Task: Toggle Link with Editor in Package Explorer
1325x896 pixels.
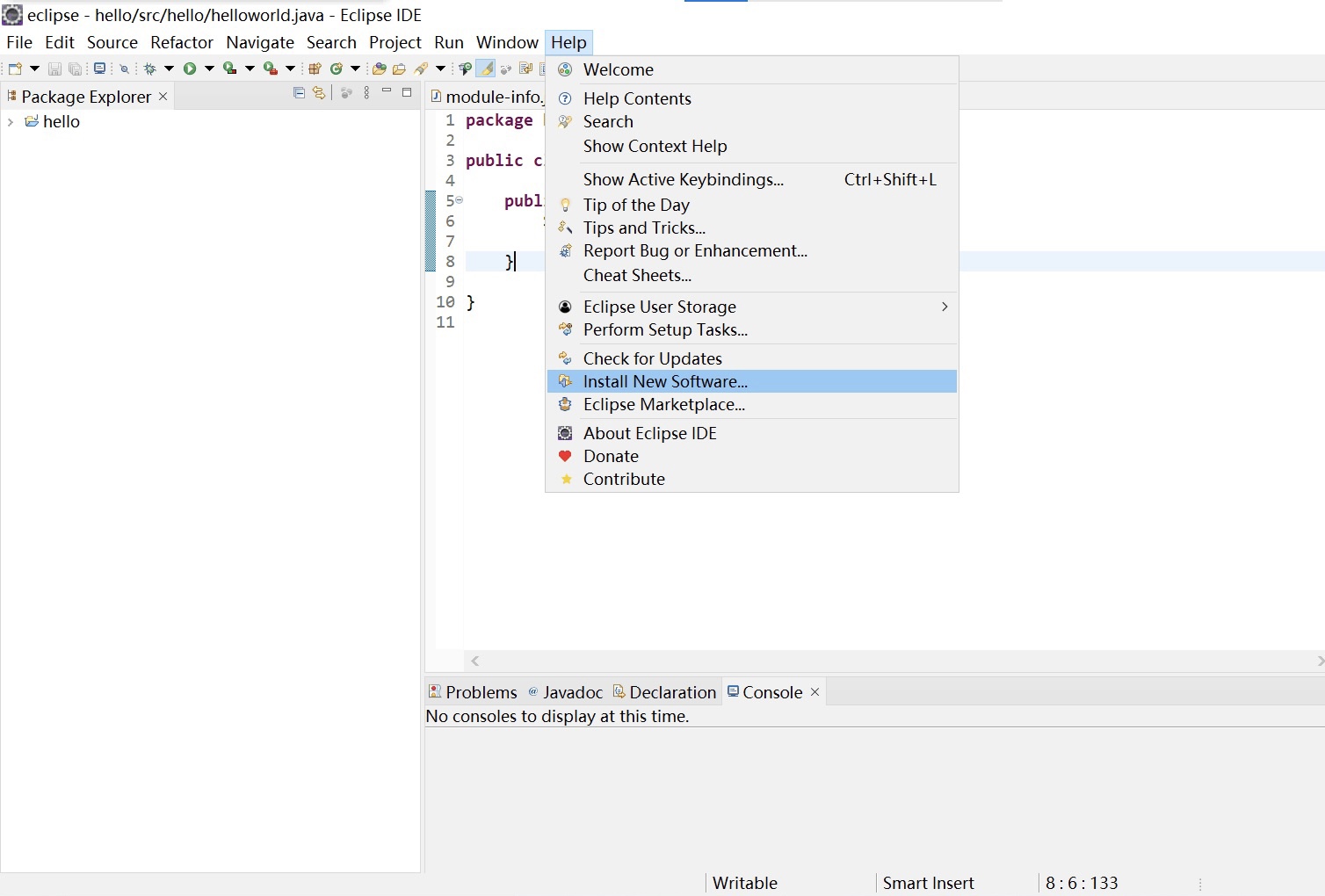Action: click(318, 92)
